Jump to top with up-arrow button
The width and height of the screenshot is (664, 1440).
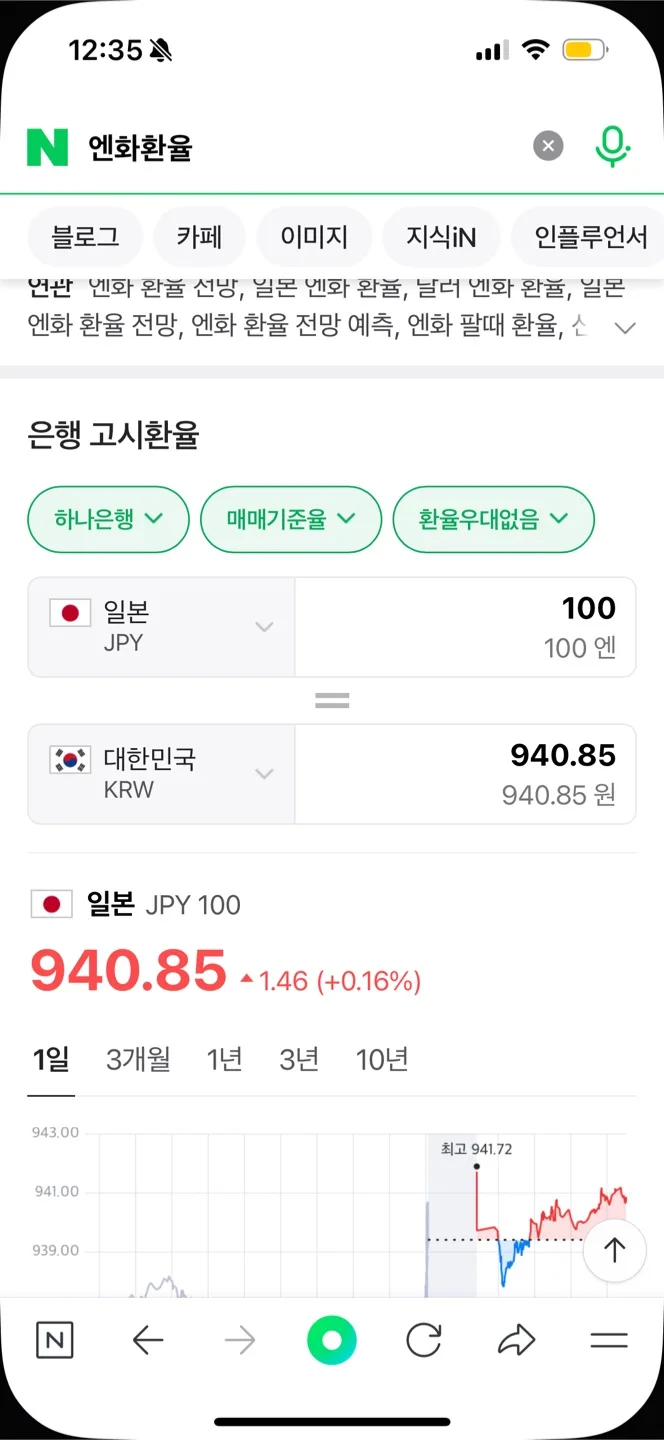(614, 1250)
